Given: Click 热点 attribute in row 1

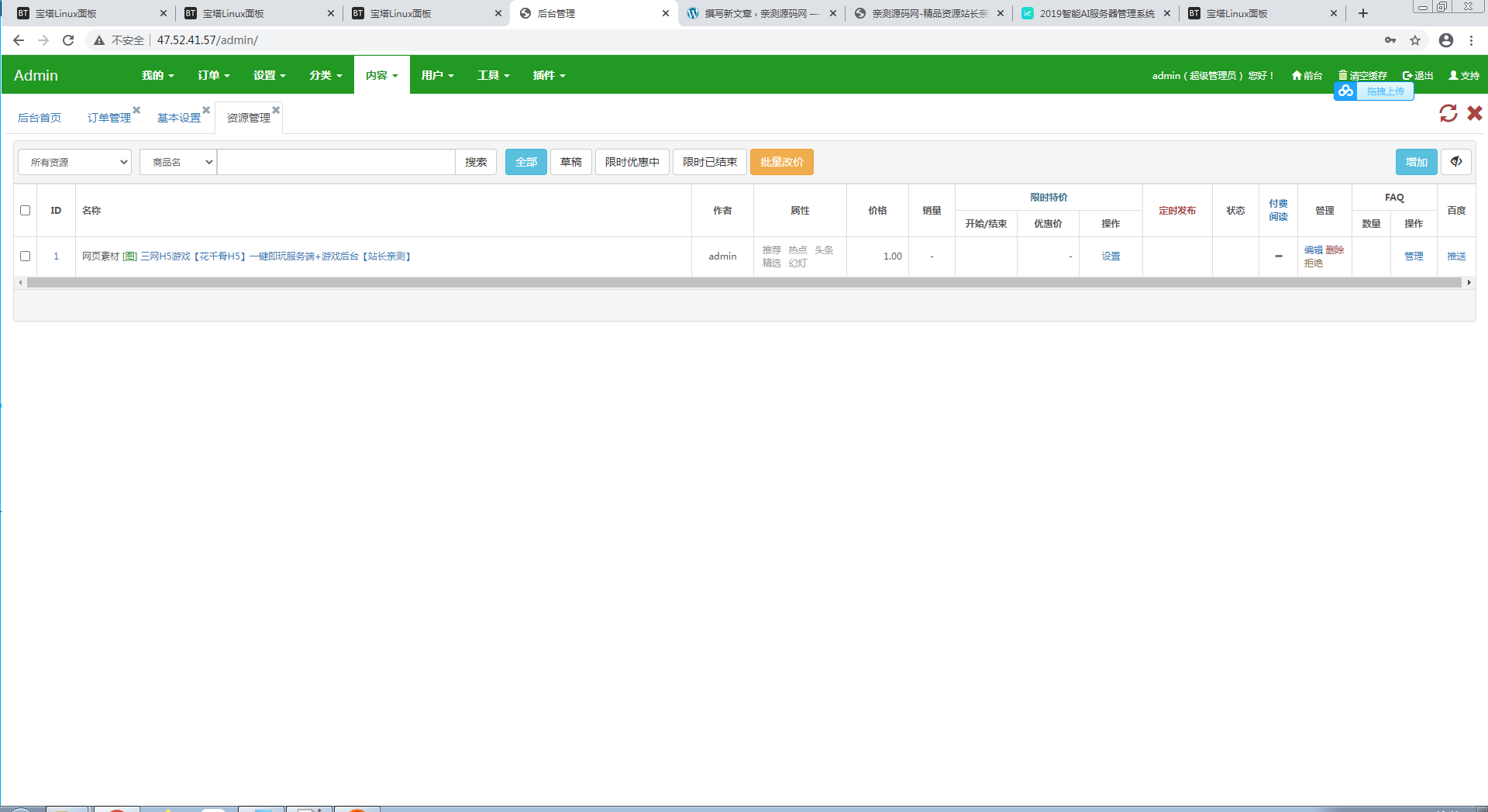Looking at the screenshot, I should point(798,250).
